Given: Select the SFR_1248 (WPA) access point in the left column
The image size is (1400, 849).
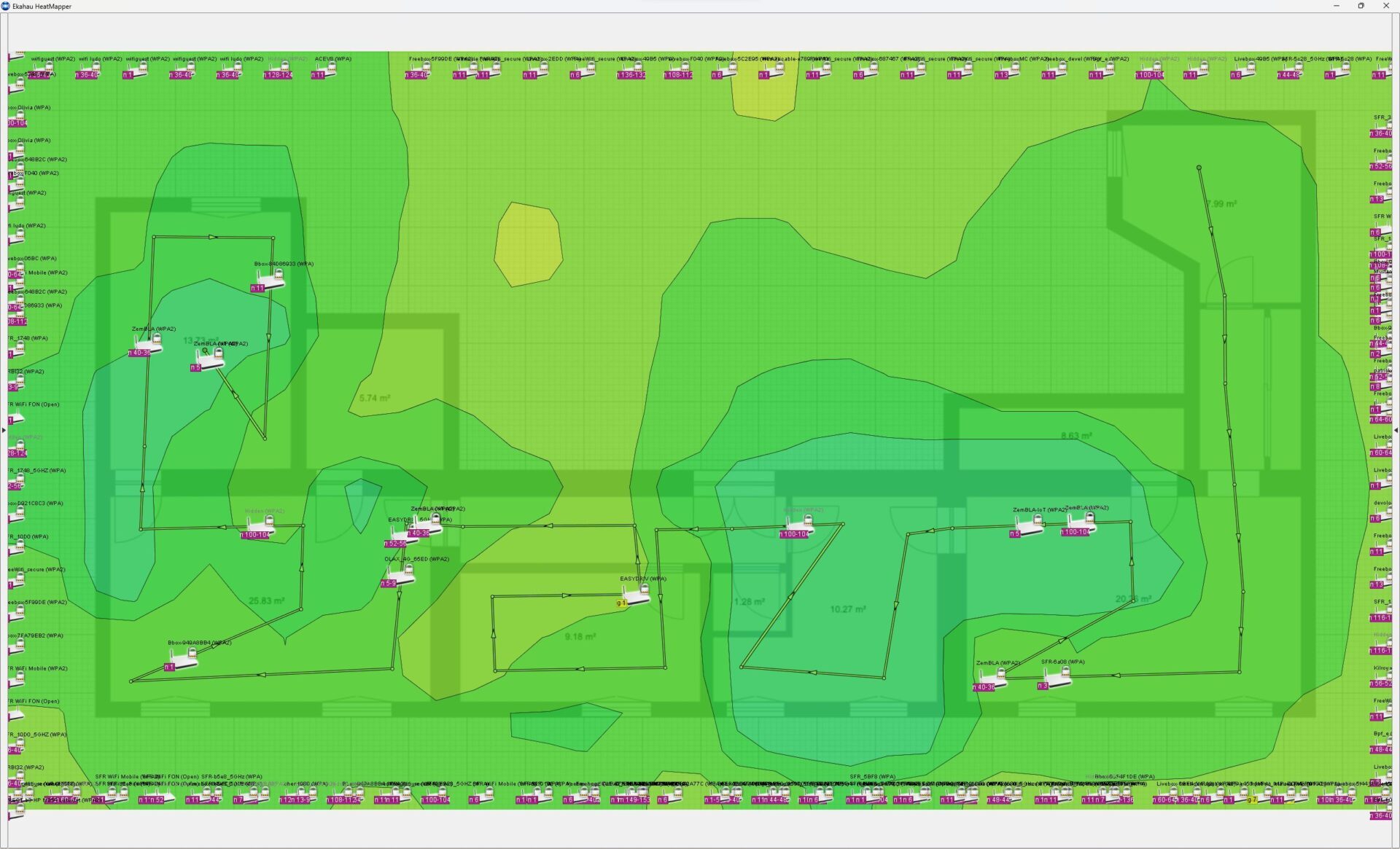Looking at the screenshot, I should click(16, 350).
